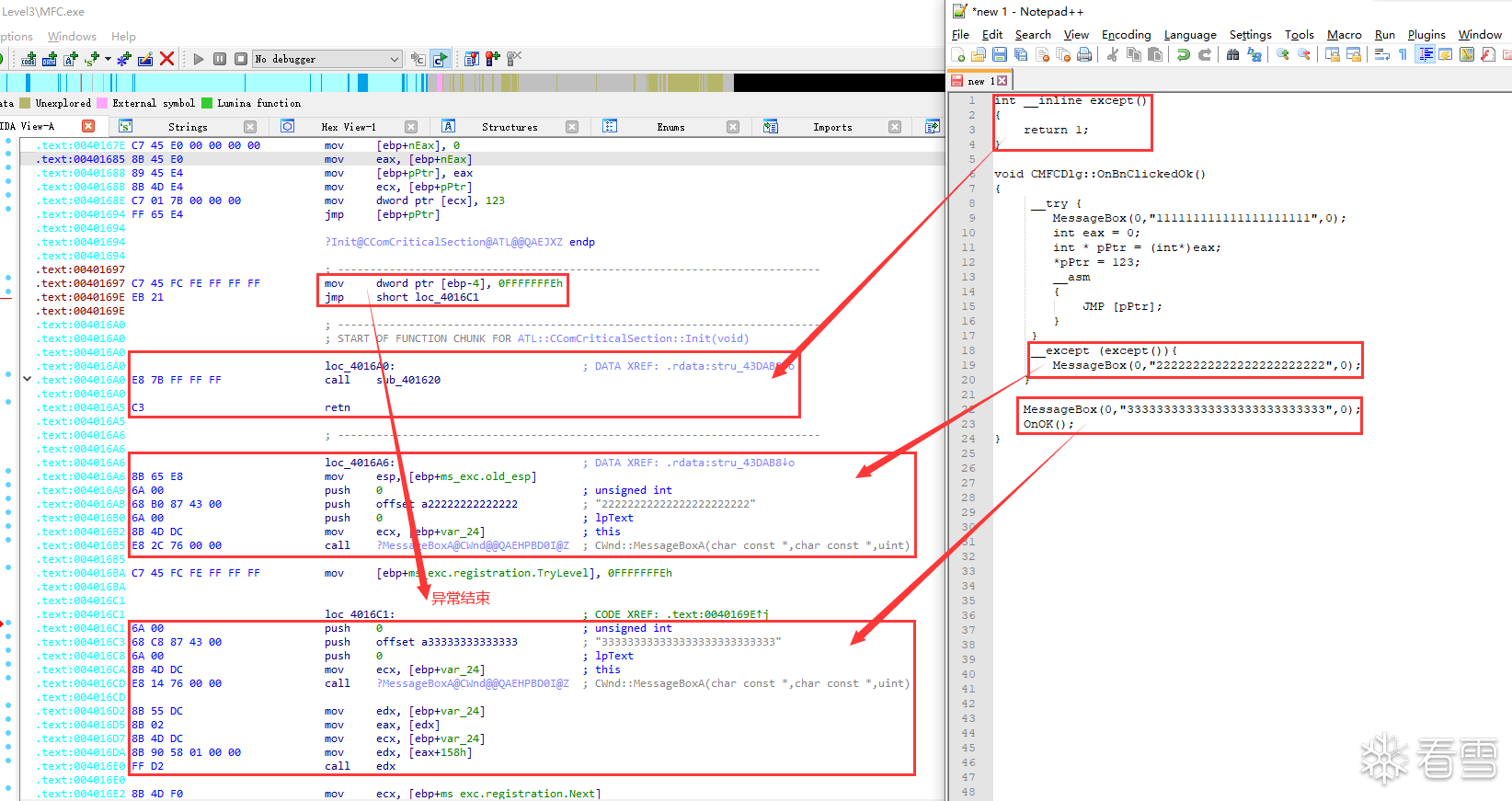Switch to the Imports tab in IDA

[832, 127]
